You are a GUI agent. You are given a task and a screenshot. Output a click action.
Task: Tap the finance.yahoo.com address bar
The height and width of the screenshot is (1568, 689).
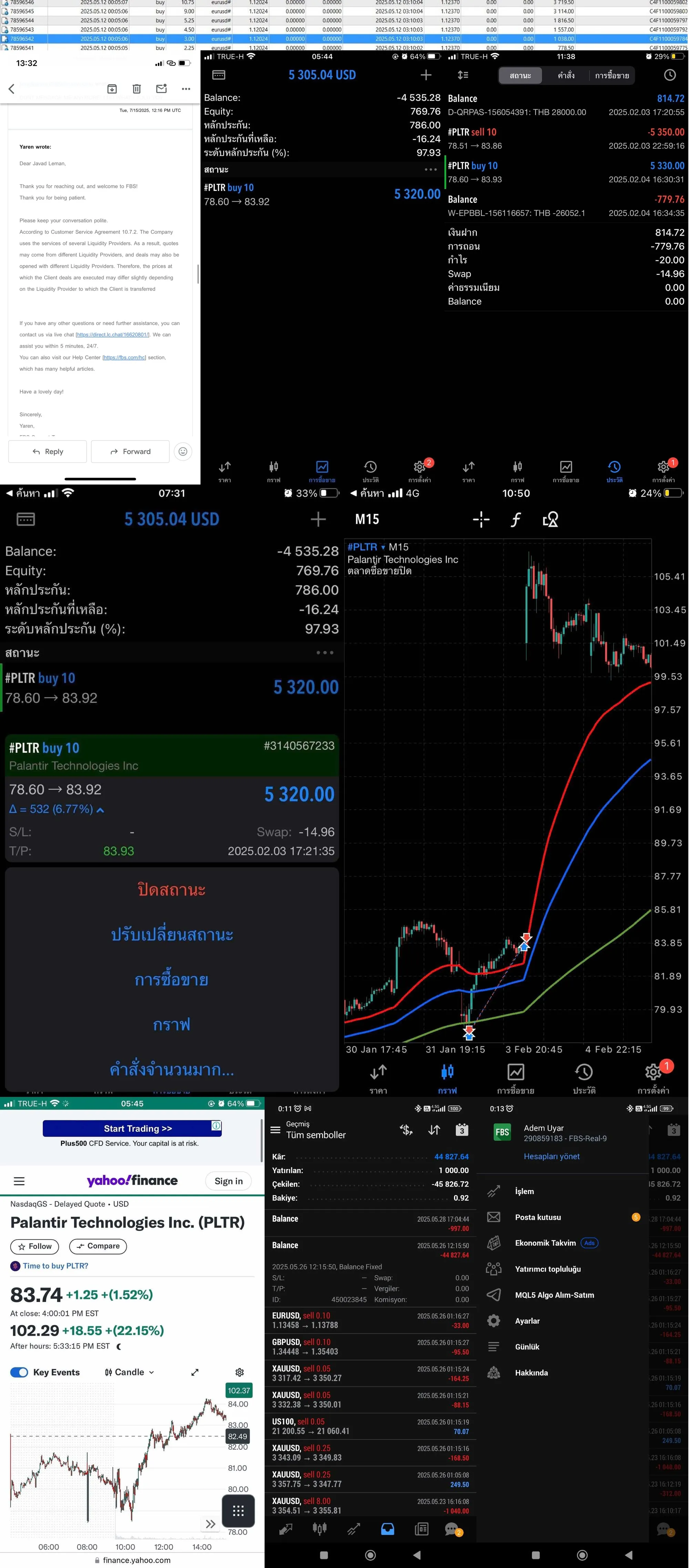pyautogui.click(x=132, y=1560)
